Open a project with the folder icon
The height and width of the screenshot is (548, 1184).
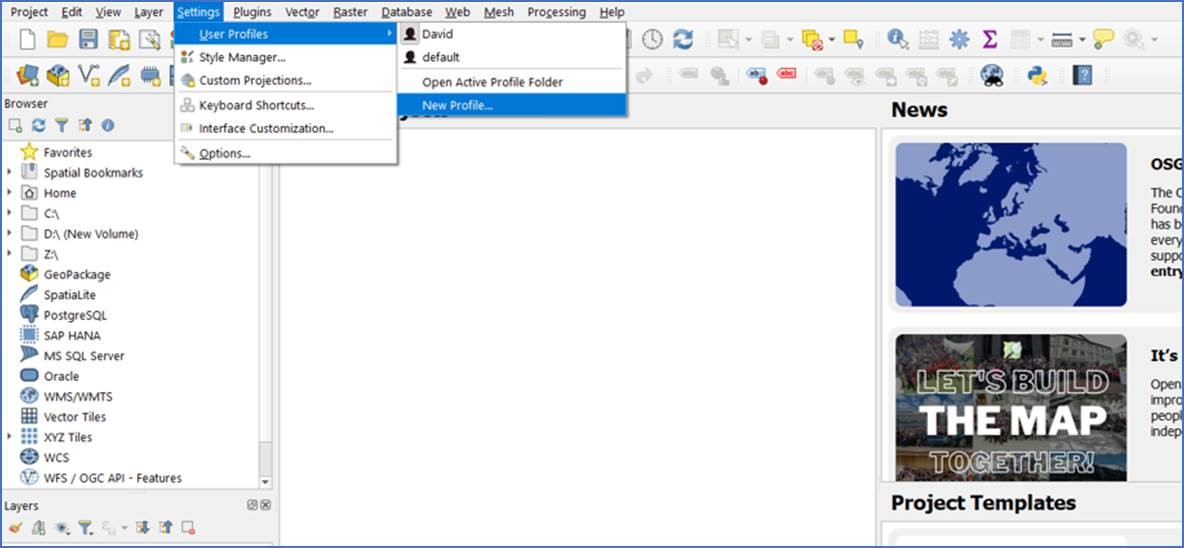pos(58,39)
